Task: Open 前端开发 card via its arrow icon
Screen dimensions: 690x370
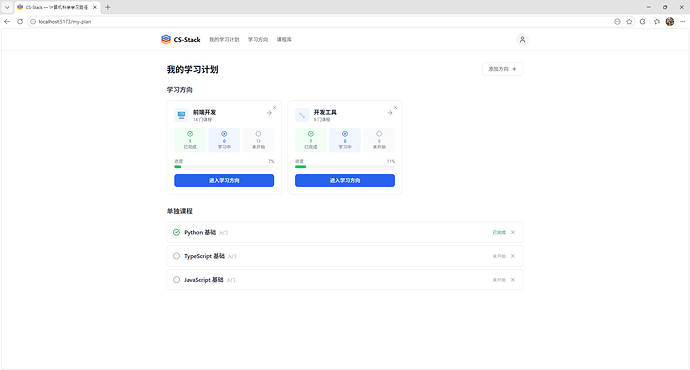Action: click(x=269, y=113)
